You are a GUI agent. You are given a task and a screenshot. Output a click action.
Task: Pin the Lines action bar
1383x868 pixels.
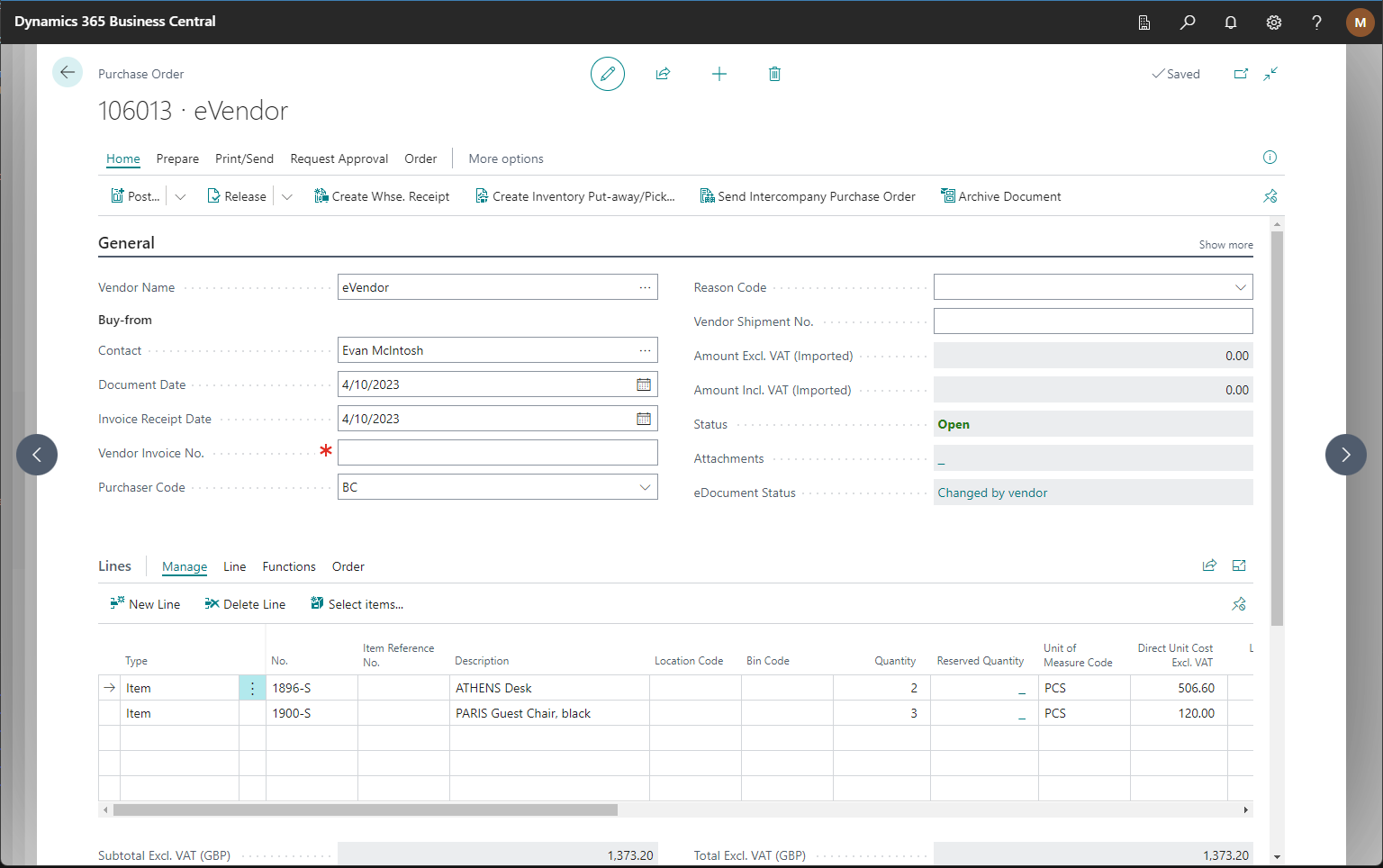click(1239, 604)
